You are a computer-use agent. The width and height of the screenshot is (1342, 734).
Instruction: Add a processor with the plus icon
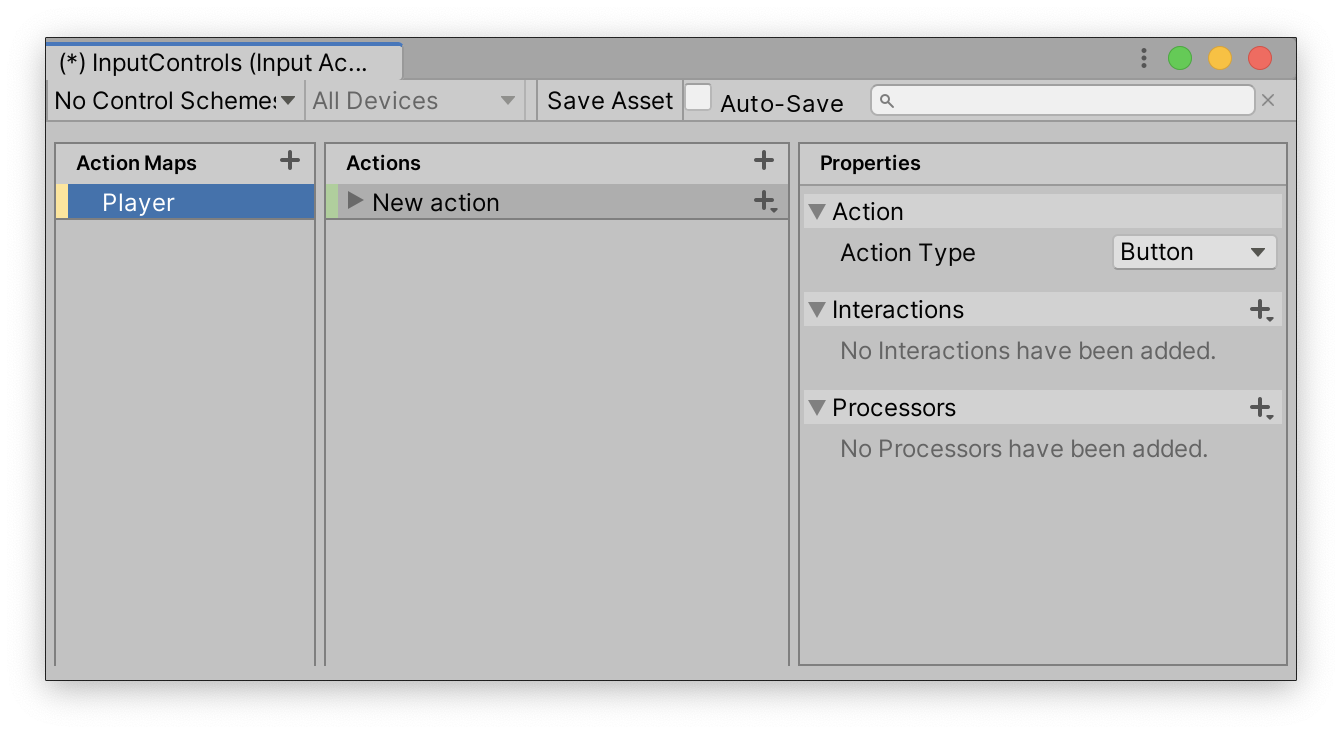[1262, 408]
